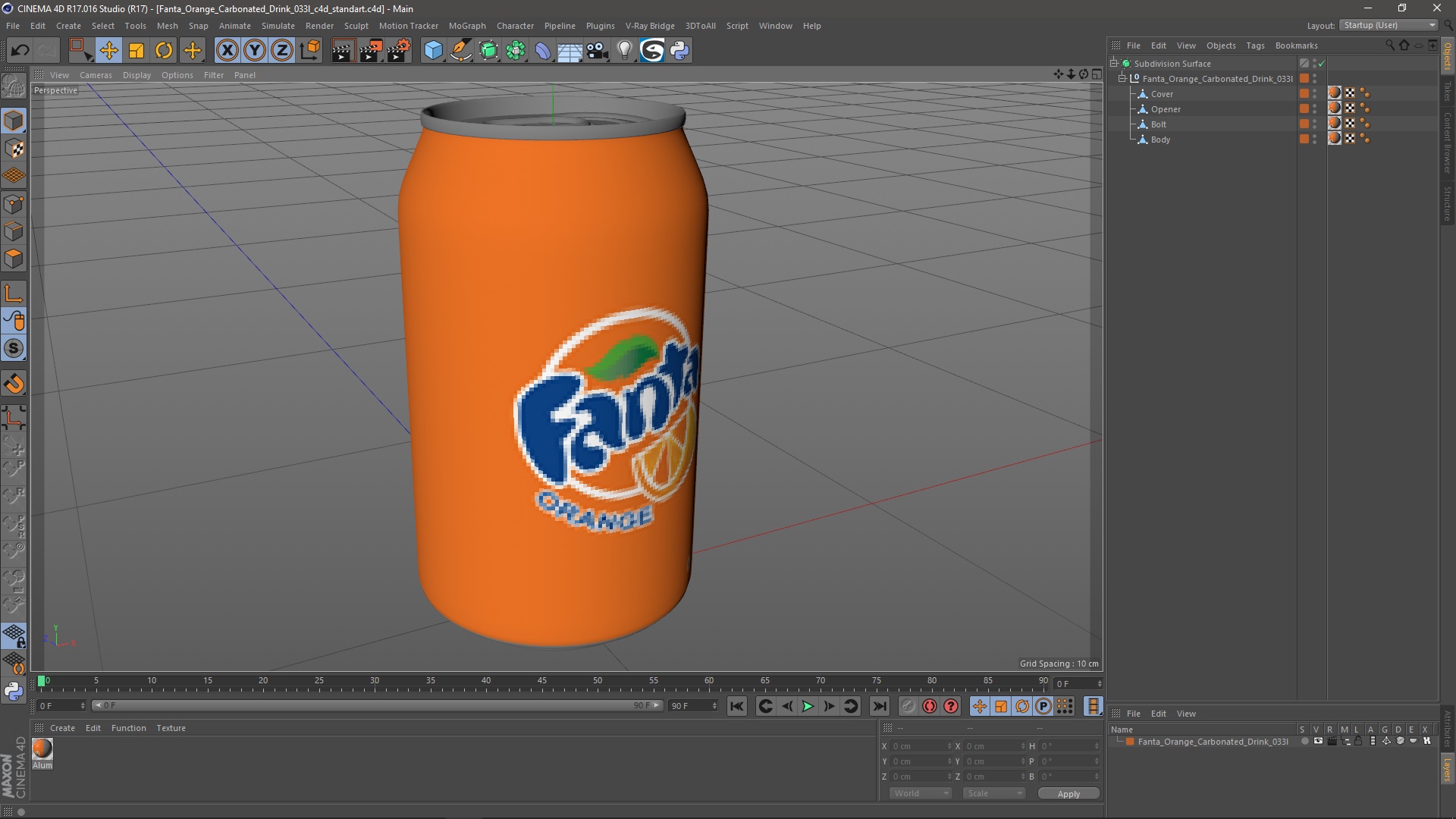Click the Undo arrow icon

point(20,50)
